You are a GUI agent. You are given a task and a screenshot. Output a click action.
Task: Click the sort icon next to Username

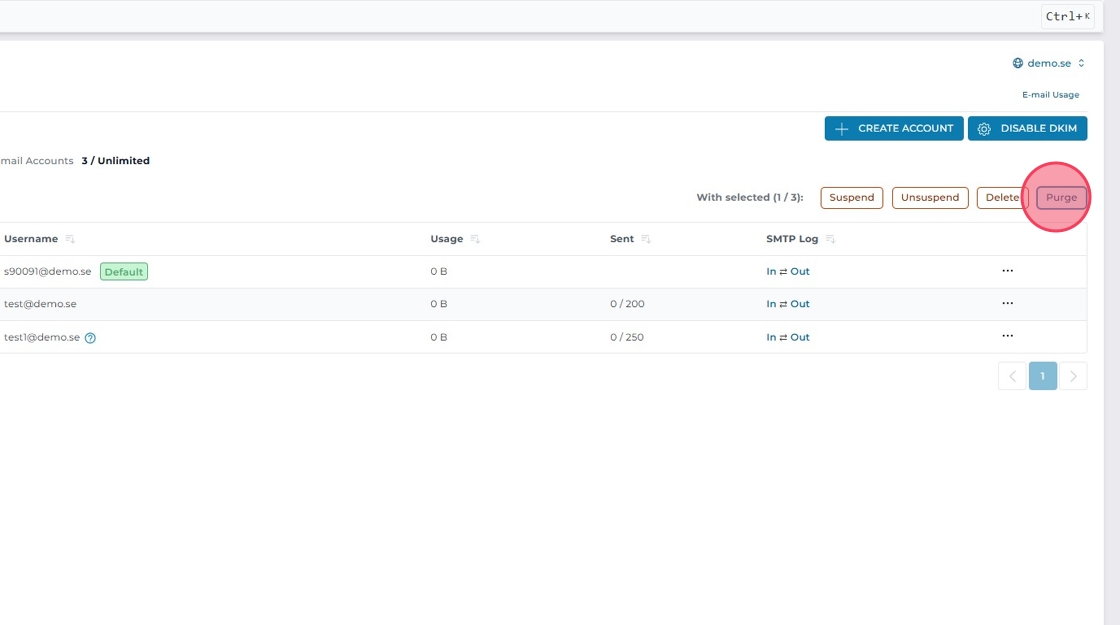coord(70,240)
